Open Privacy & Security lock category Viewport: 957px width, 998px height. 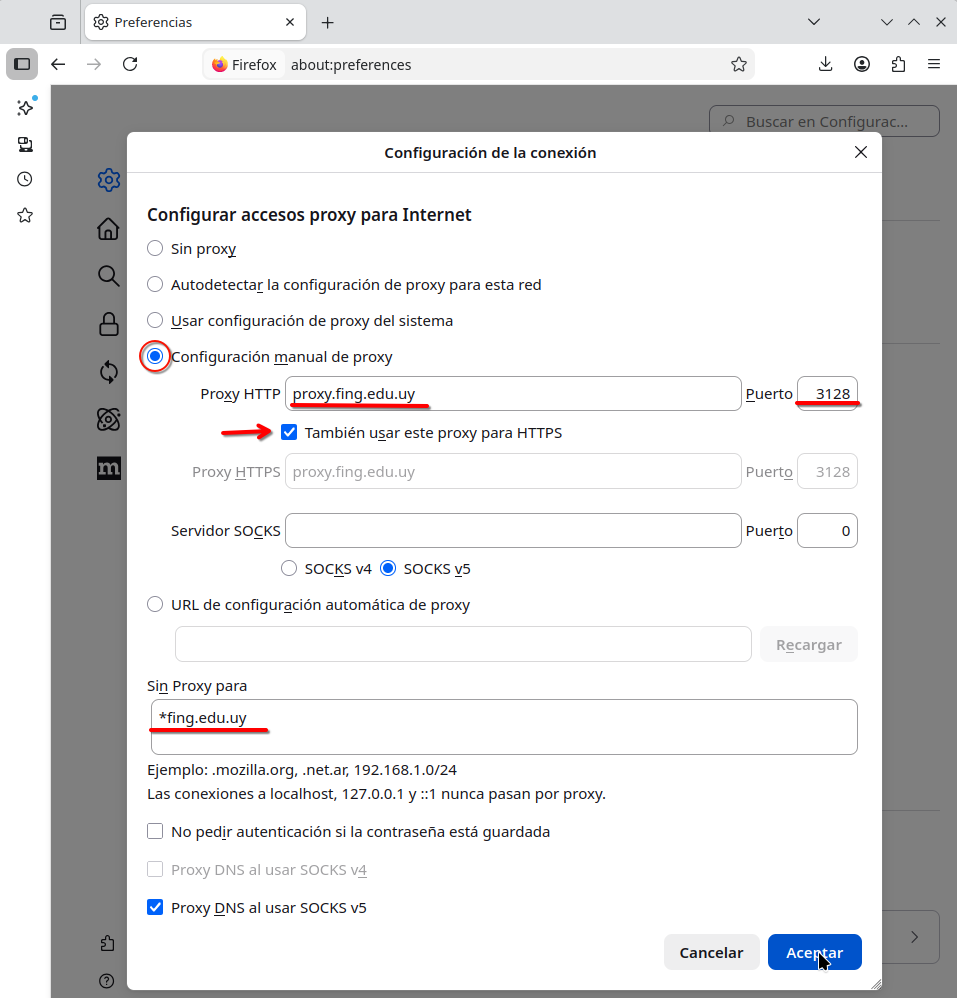tap(109, 324)
